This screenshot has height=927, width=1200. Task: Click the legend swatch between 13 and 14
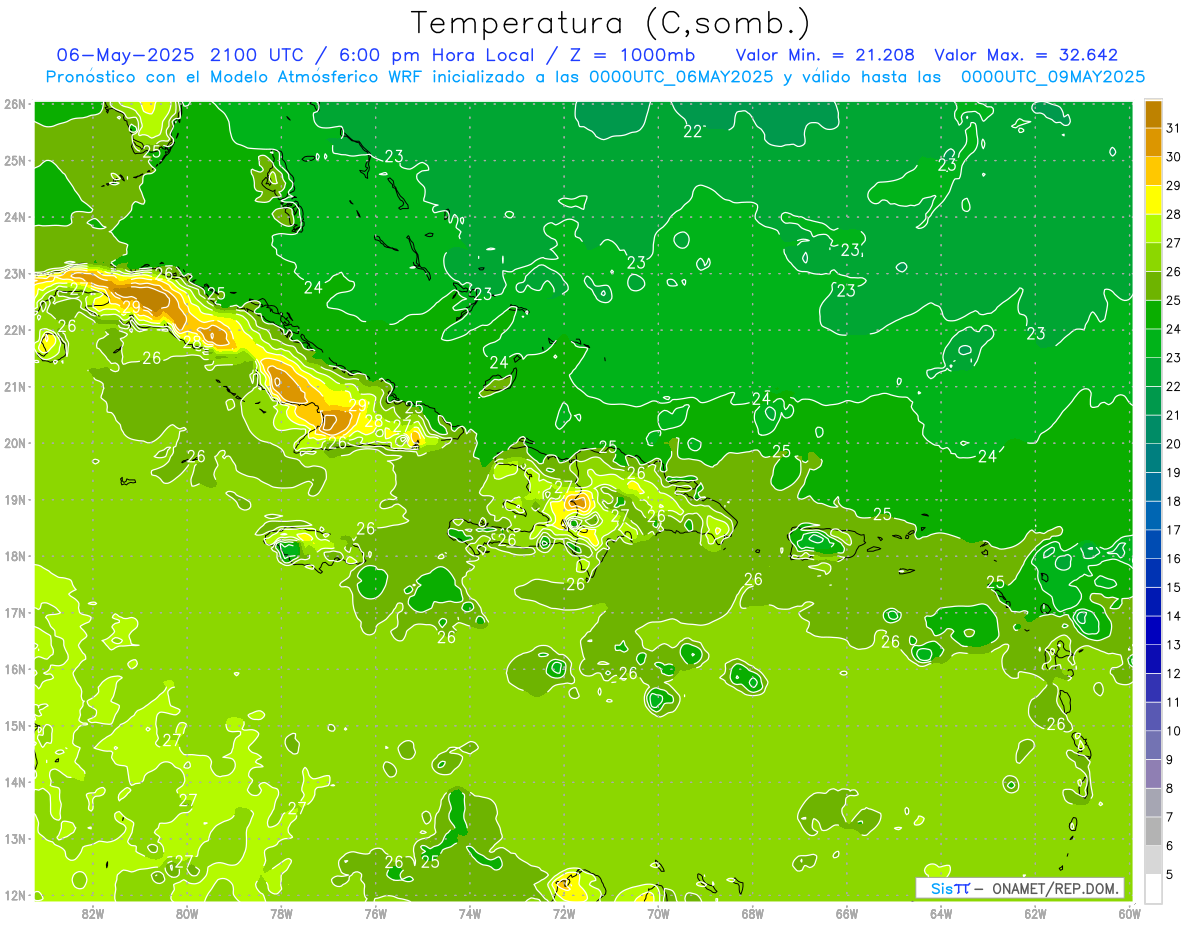pyautogui.click(x=1153, y=630)
